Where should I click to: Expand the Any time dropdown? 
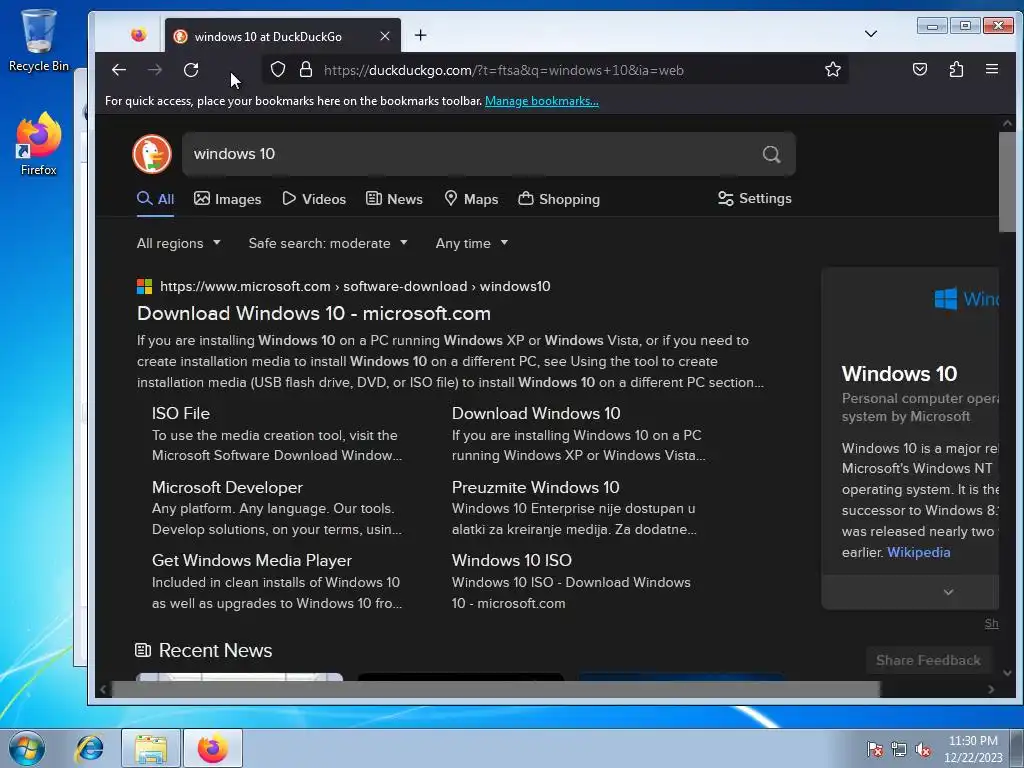click(472, 244)
